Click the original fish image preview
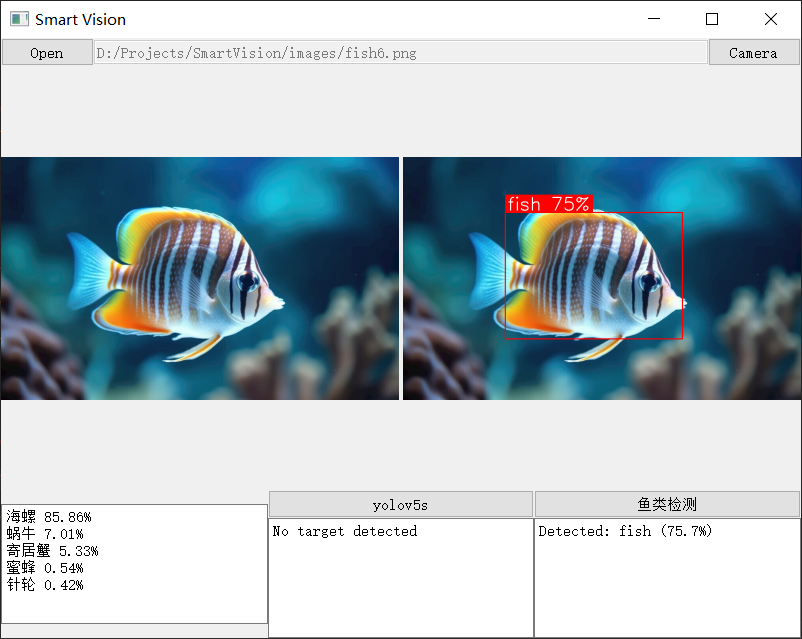 [x=199, y=278]
